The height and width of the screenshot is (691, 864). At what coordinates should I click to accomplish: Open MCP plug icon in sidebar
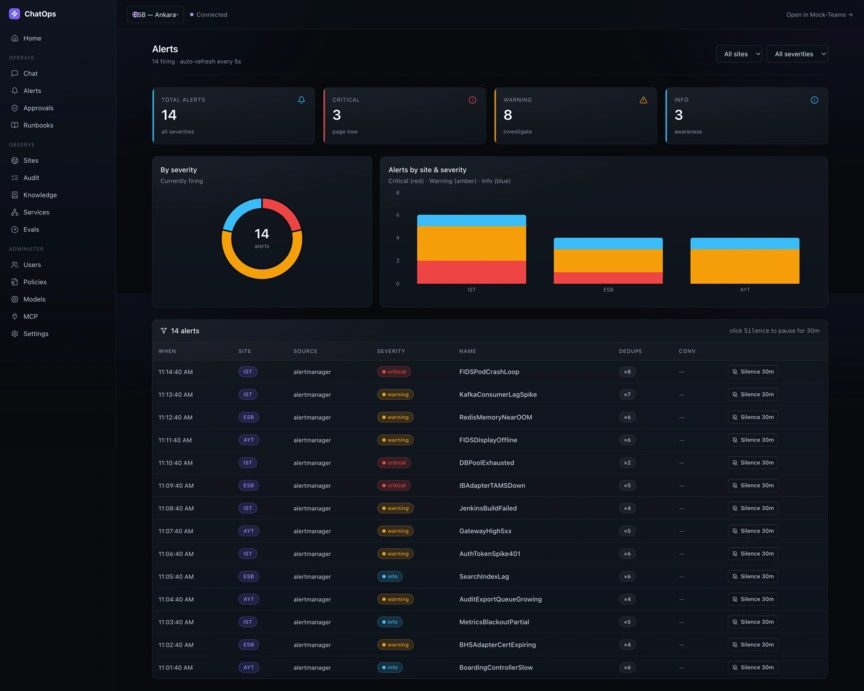pyautogui.click(x=14, y=316)
